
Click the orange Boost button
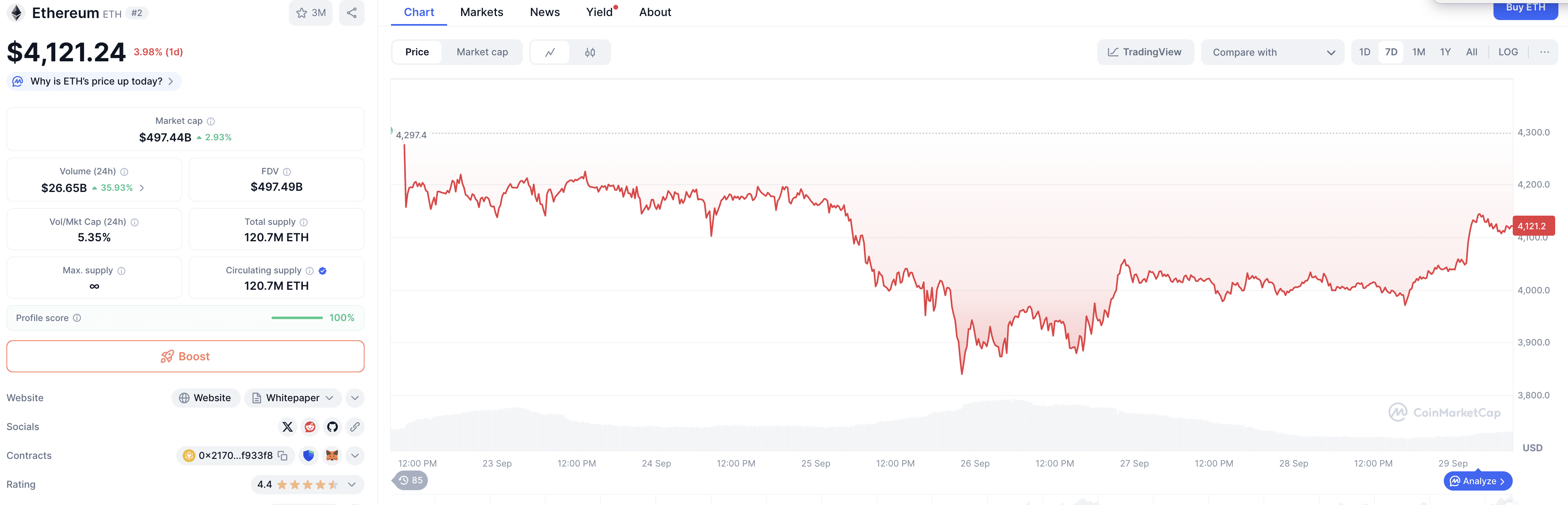(x=185, y=356)
